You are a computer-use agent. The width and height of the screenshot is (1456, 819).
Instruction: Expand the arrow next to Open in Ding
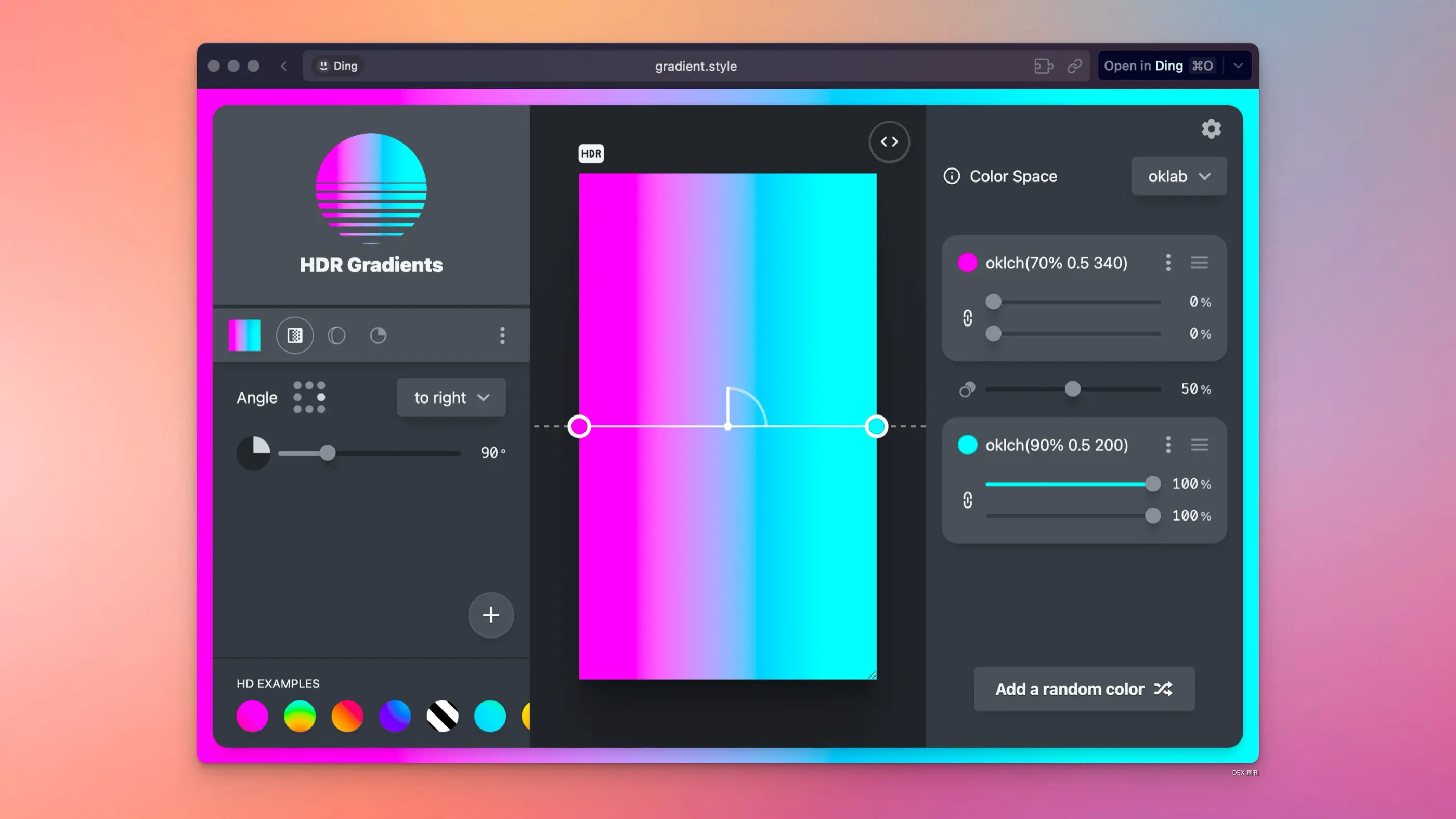tap(1239, 66)
